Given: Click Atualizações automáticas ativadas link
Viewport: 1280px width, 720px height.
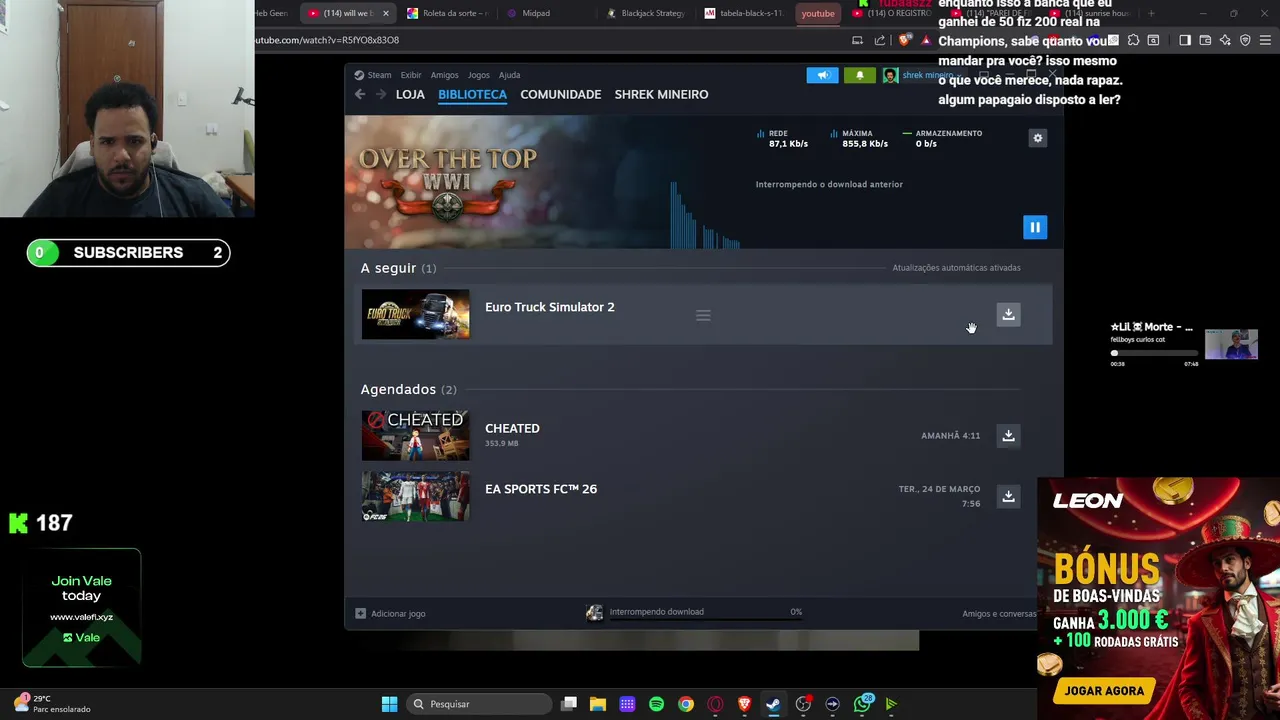Looking at the screenshot, I should 956,268.
